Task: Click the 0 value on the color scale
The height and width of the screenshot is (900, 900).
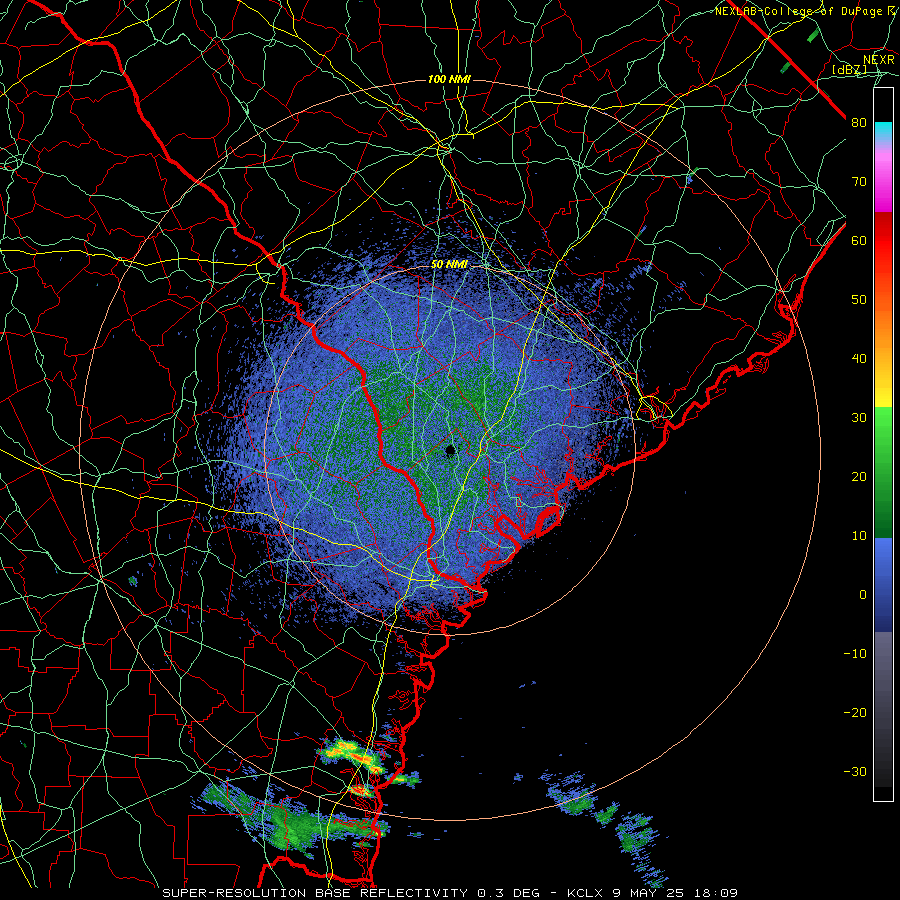Action: tap(863, 595)
